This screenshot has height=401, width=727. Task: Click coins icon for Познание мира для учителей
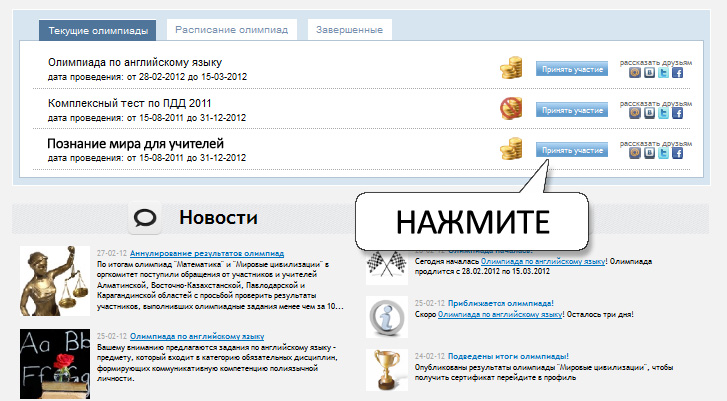(511, 149)
